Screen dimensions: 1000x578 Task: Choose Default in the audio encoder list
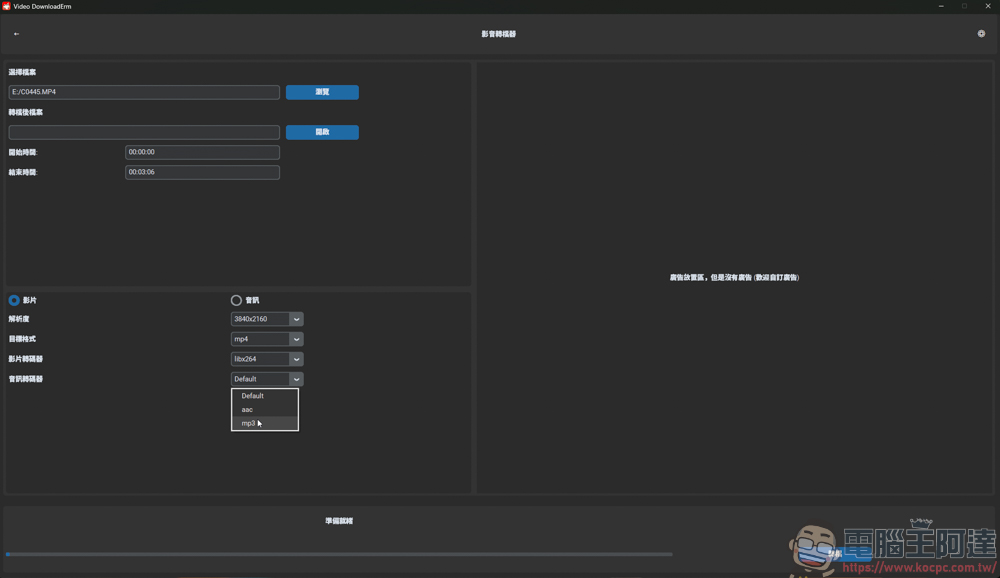[265, 396]
